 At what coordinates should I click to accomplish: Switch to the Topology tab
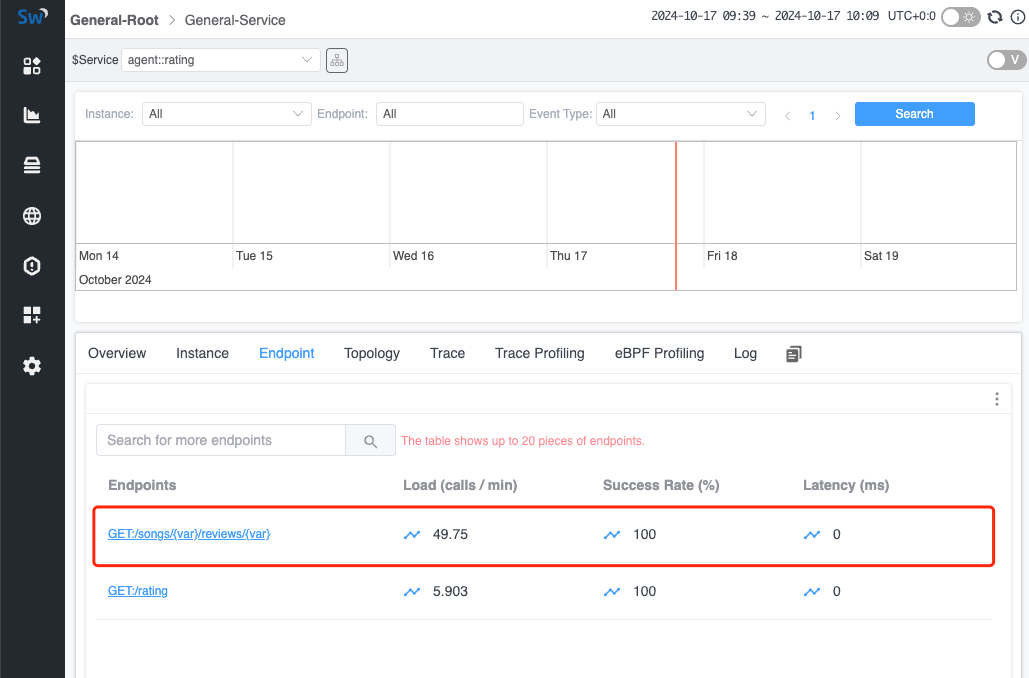(371, 353)
